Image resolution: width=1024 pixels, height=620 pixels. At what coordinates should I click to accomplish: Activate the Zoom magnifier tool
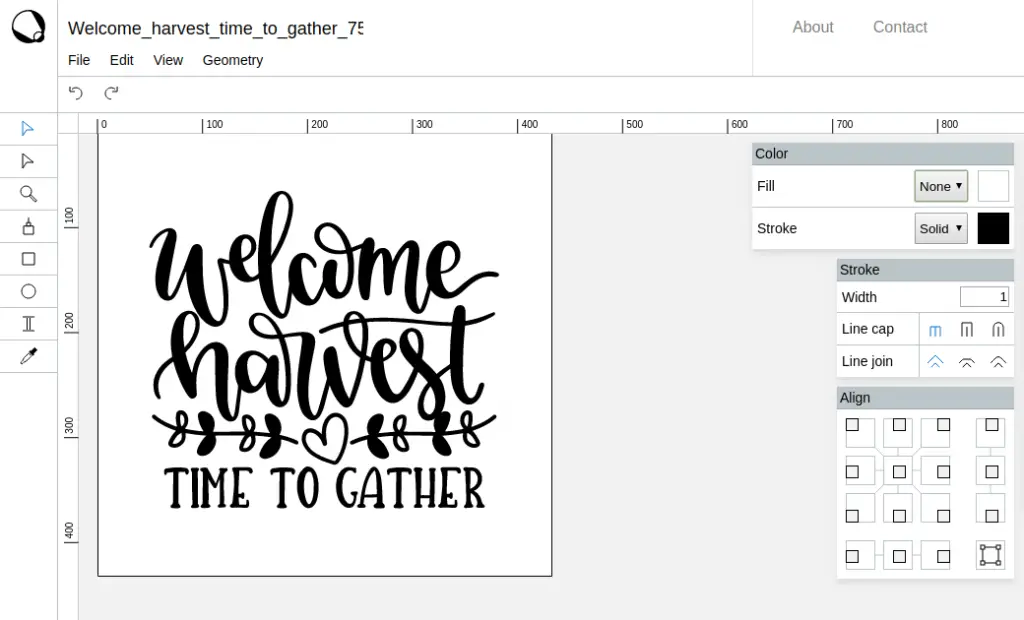pos(28,194)
